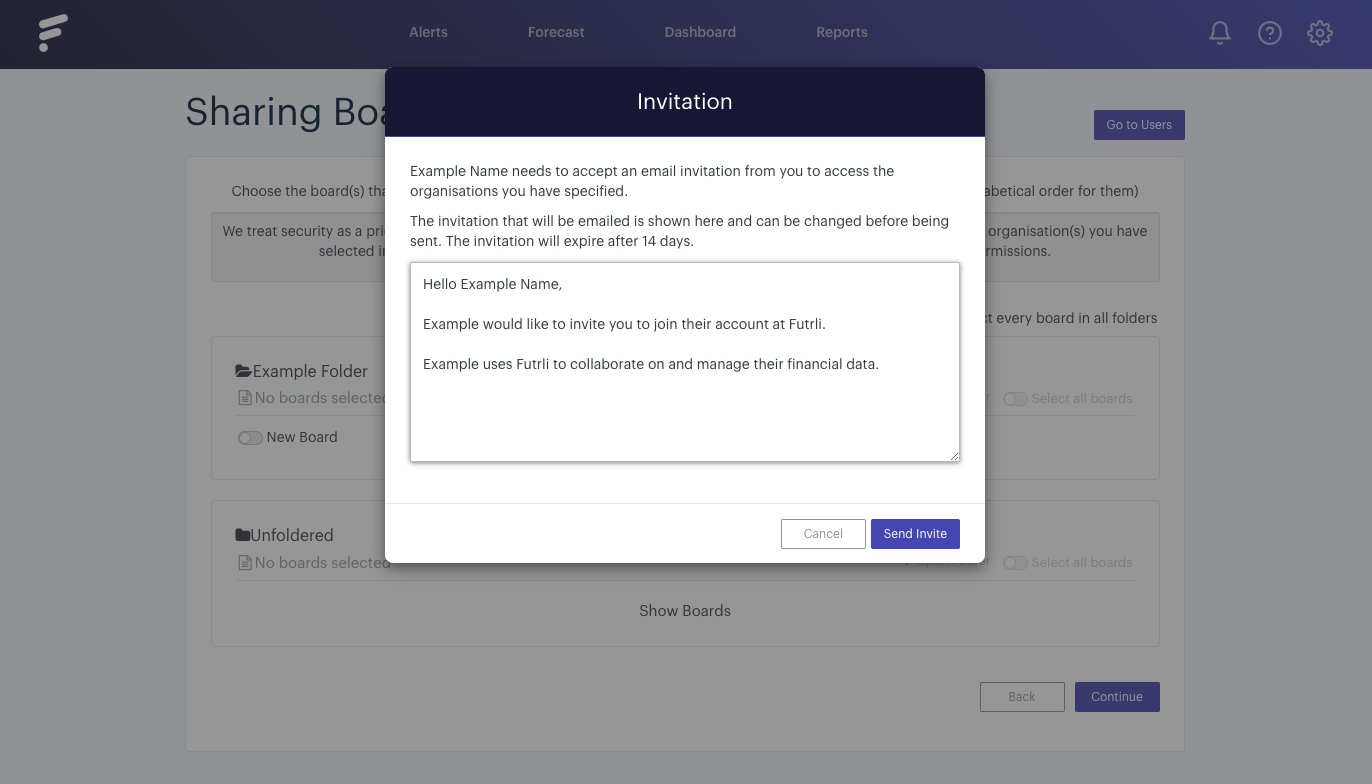The height and width of the screenshot is (784, 1372).
Task: Click the Example Folder open-folder icon
Action: [x=243, y=371]
